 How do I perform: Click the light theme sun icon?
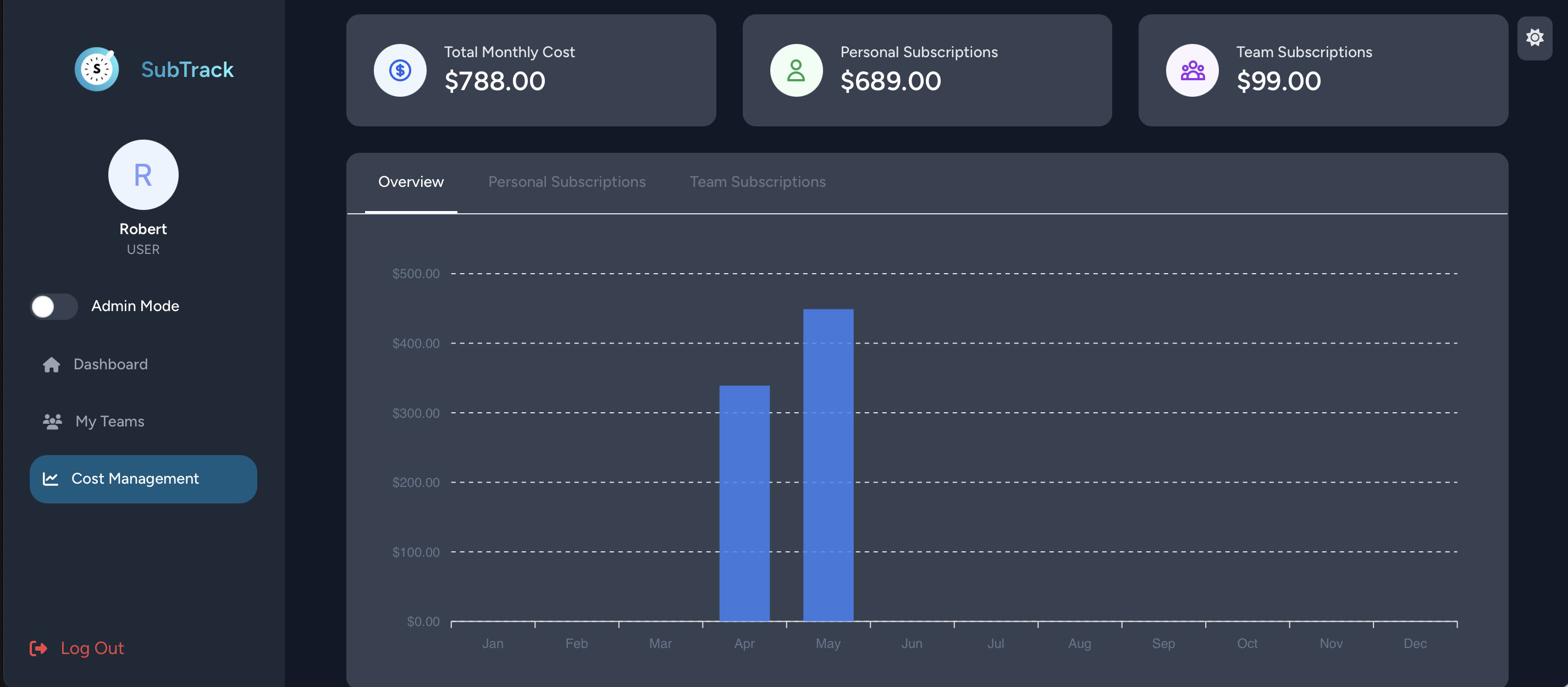[1534, 38]
